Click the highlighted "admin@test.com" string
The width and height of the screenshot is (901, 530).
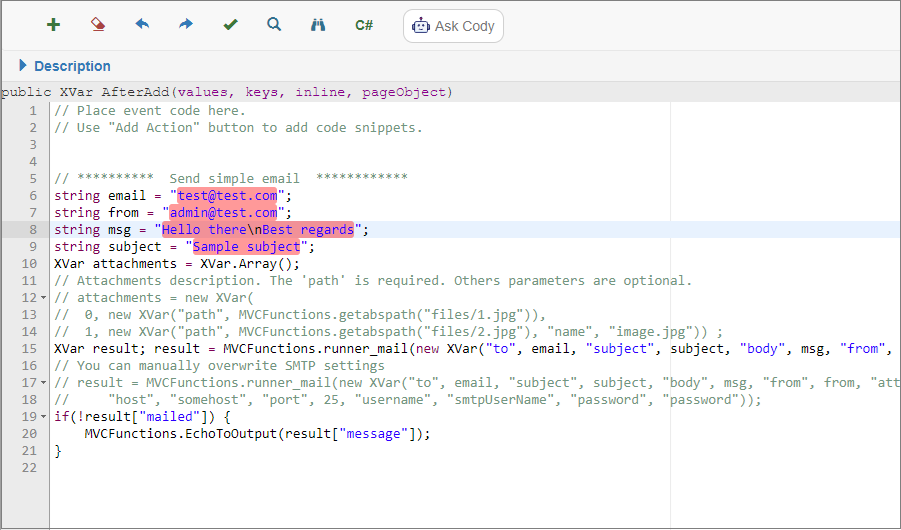223,213
